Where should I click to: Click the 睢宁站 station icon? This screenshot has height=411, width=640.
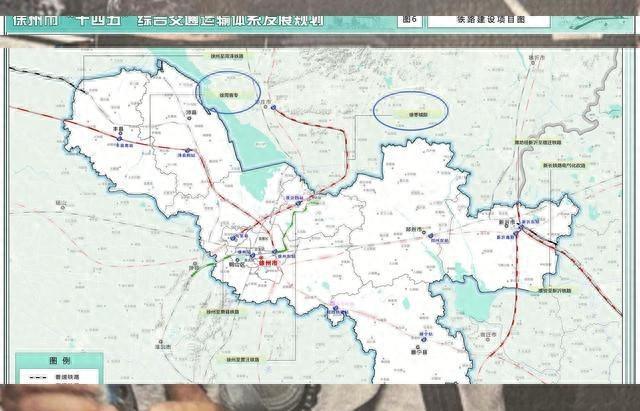click(423, 339)
